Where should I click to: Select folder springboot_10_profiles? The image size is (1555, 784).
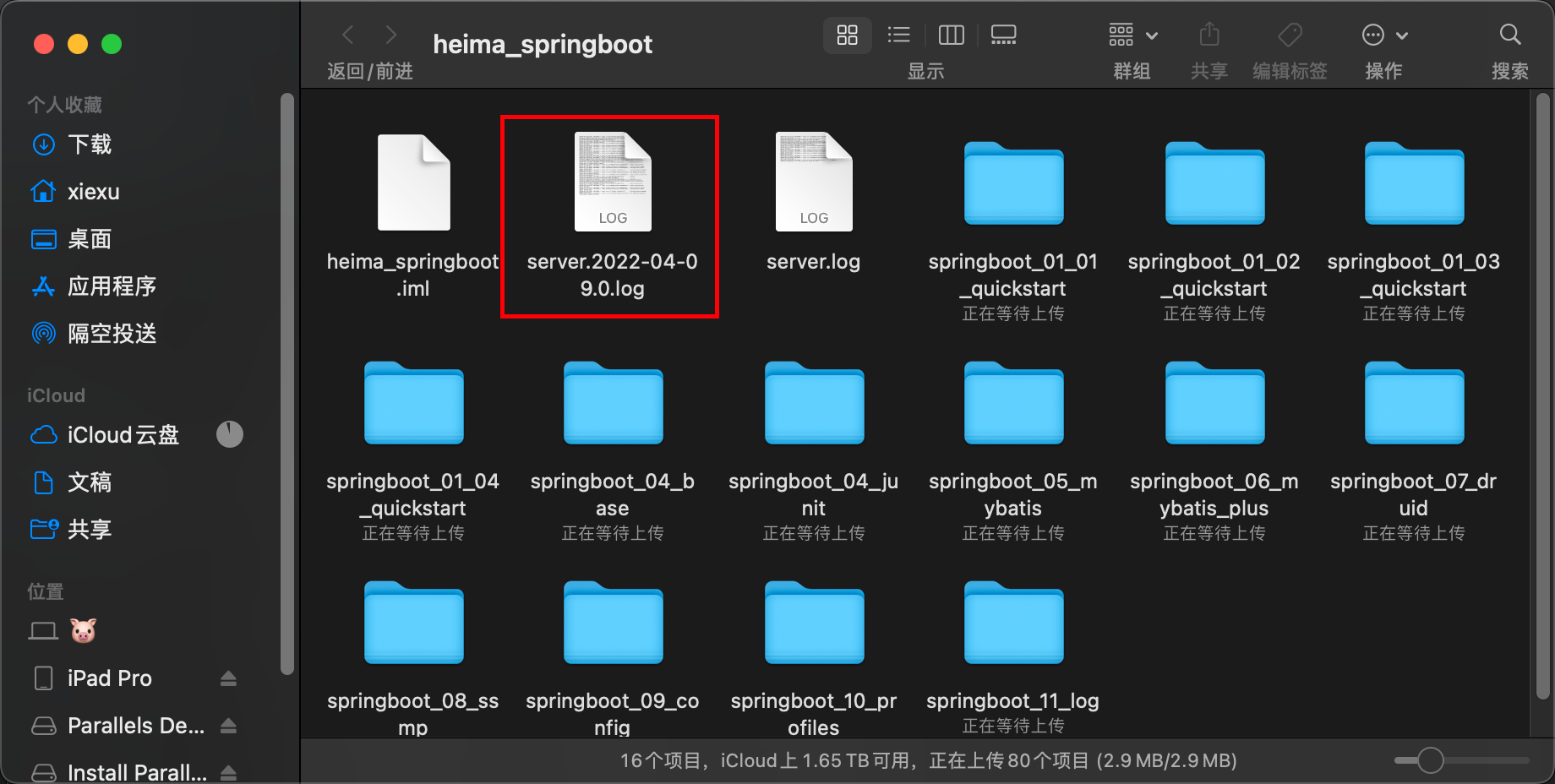coord(814,623)
